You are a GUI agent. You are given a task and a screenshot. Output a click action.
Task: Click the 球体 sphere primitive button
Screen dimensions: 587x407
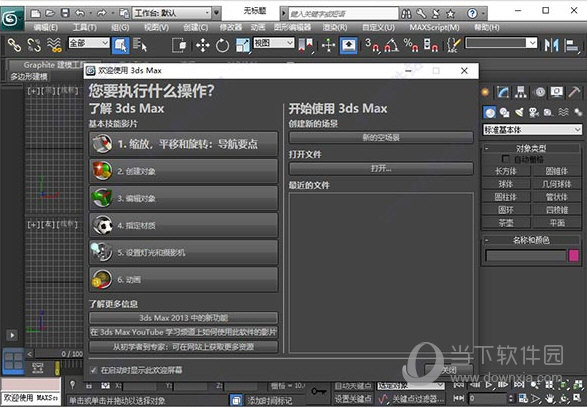pos(506,184)
